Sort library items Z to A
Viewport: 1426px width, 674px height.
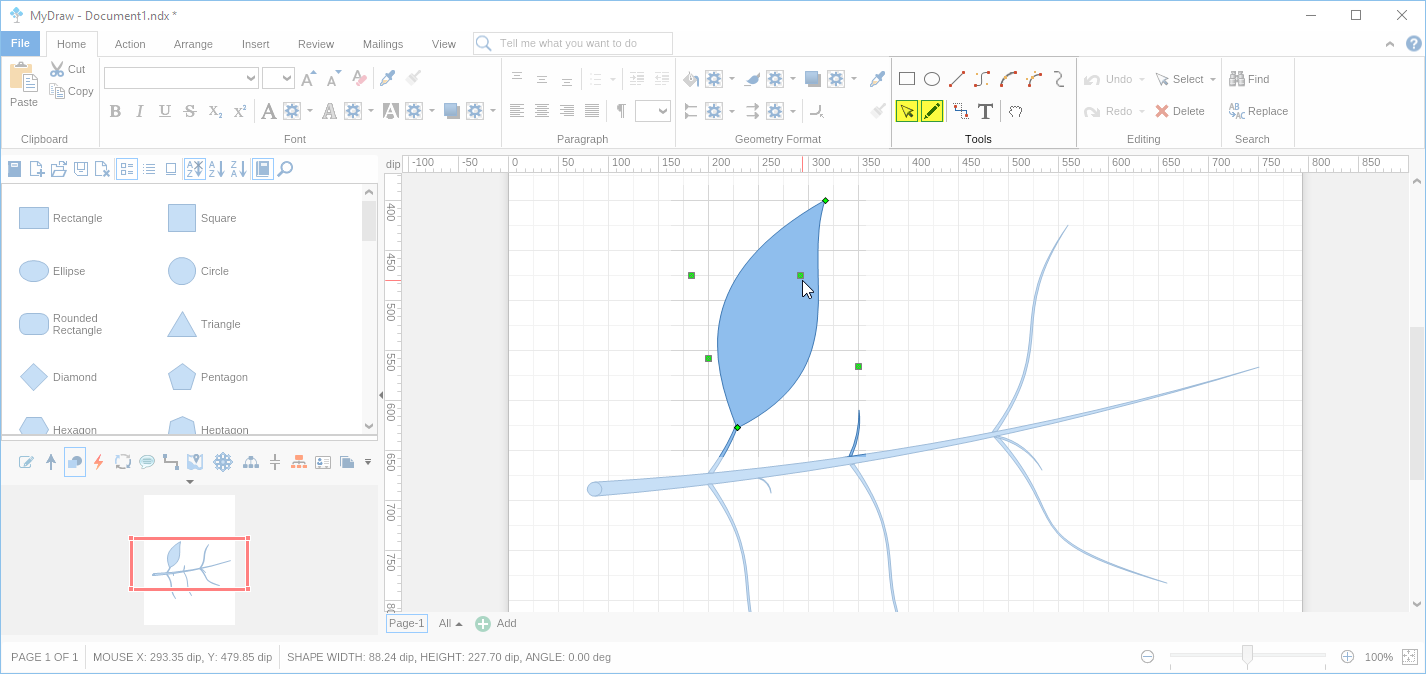point(238,169)
